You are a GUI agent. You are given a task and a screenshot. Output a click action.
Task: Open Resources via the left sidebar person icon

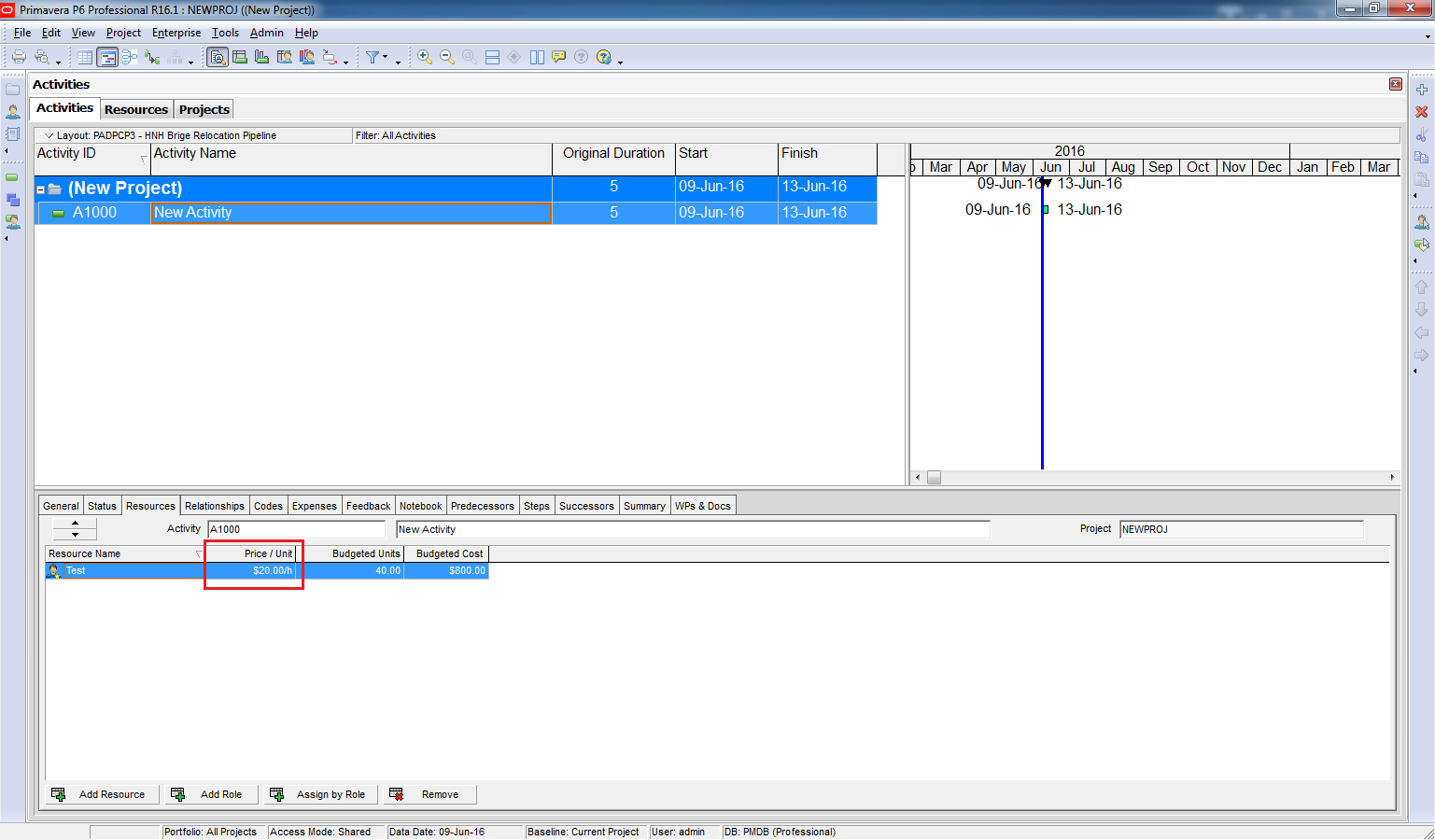(x=13, y=112)
